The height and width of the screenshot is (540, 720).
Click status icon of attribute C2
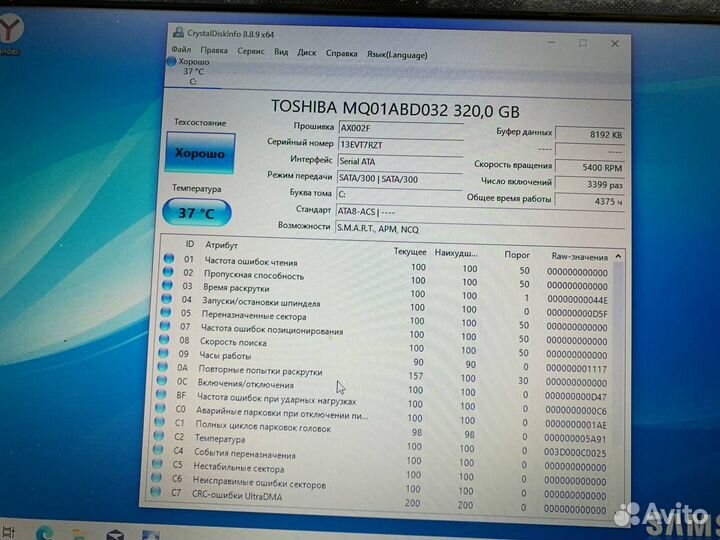159,435
